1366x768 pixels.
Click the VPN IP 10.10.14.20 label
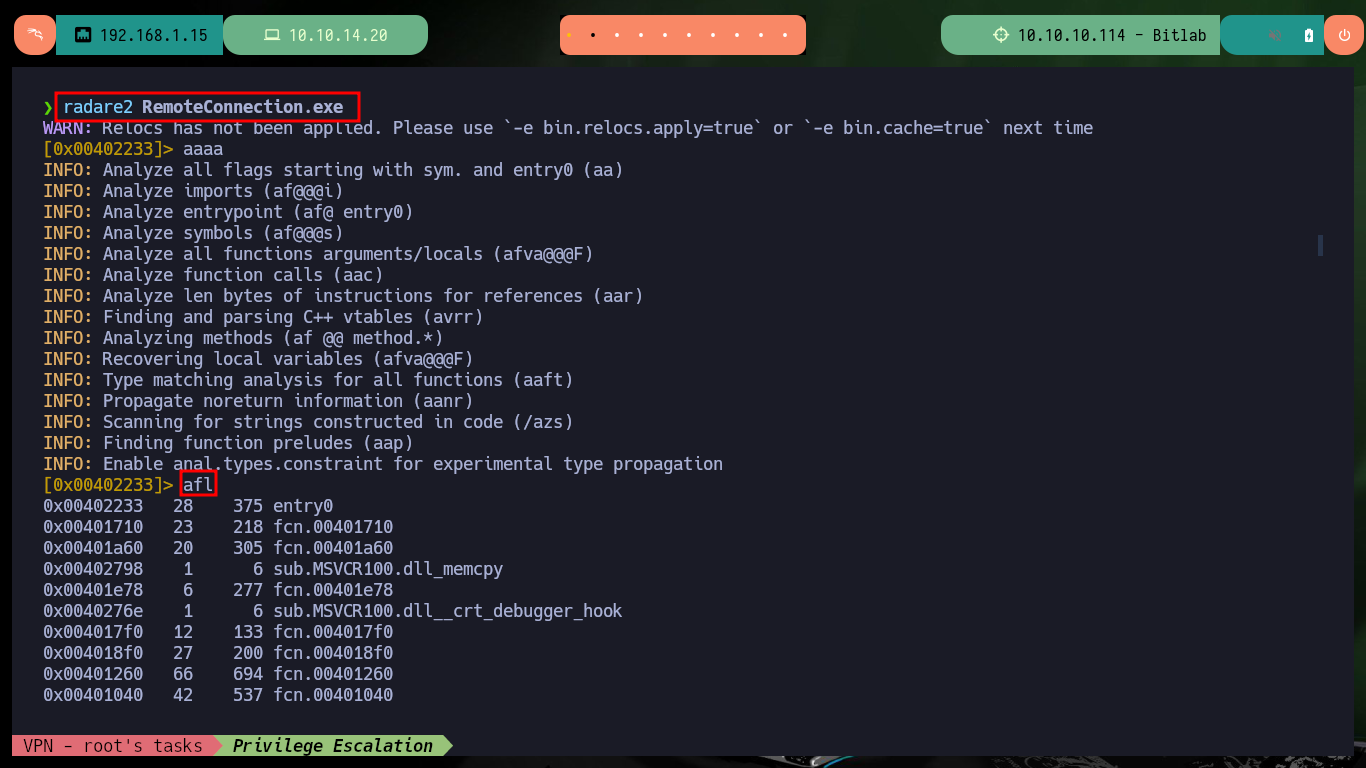[338, 35]
